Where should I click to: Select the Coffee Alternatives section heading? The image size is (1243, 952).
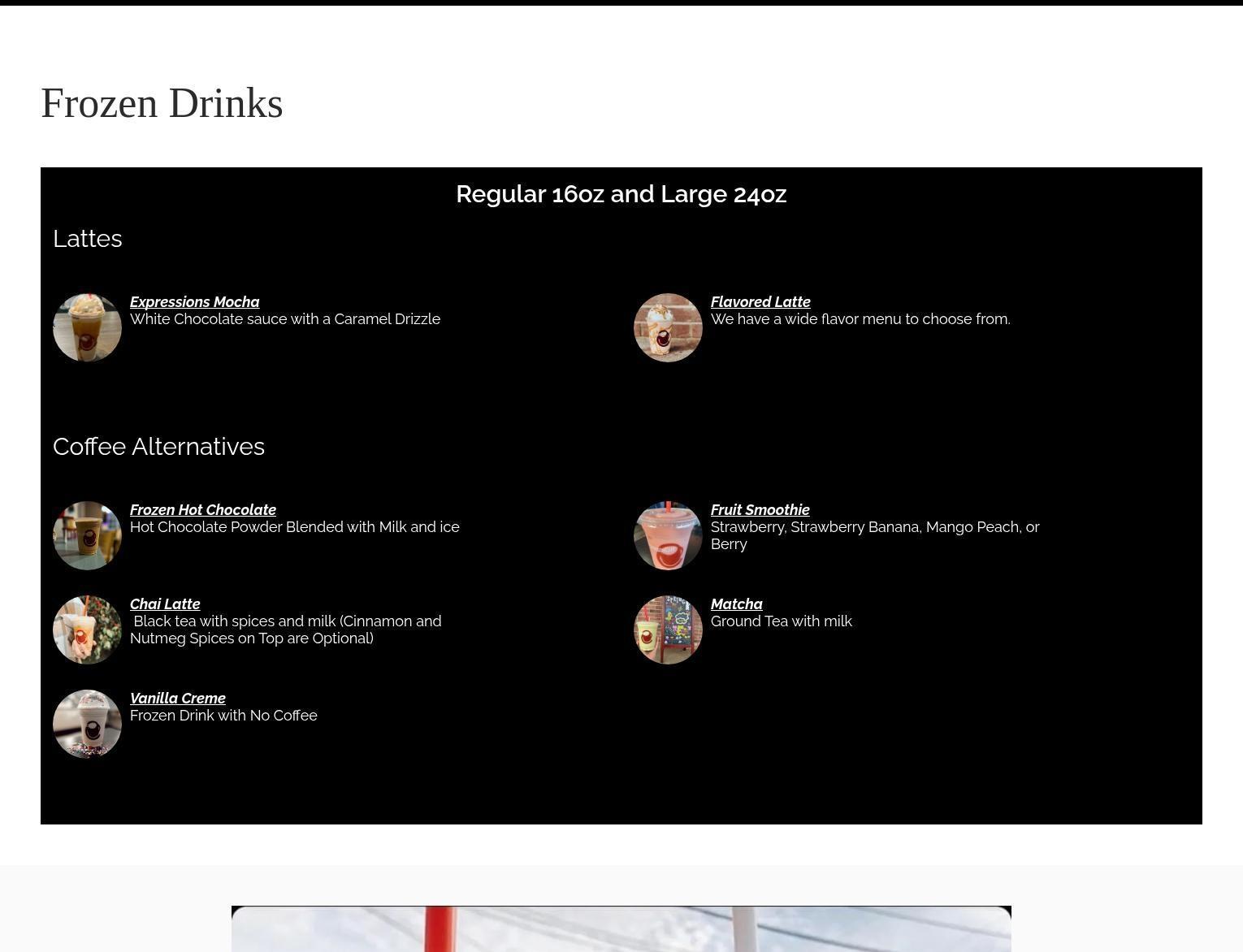(x=158, y=447)
